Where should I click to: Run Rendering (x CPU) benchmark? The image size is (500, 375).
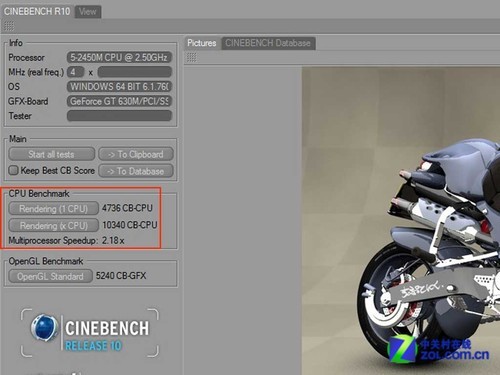point(53,225)
